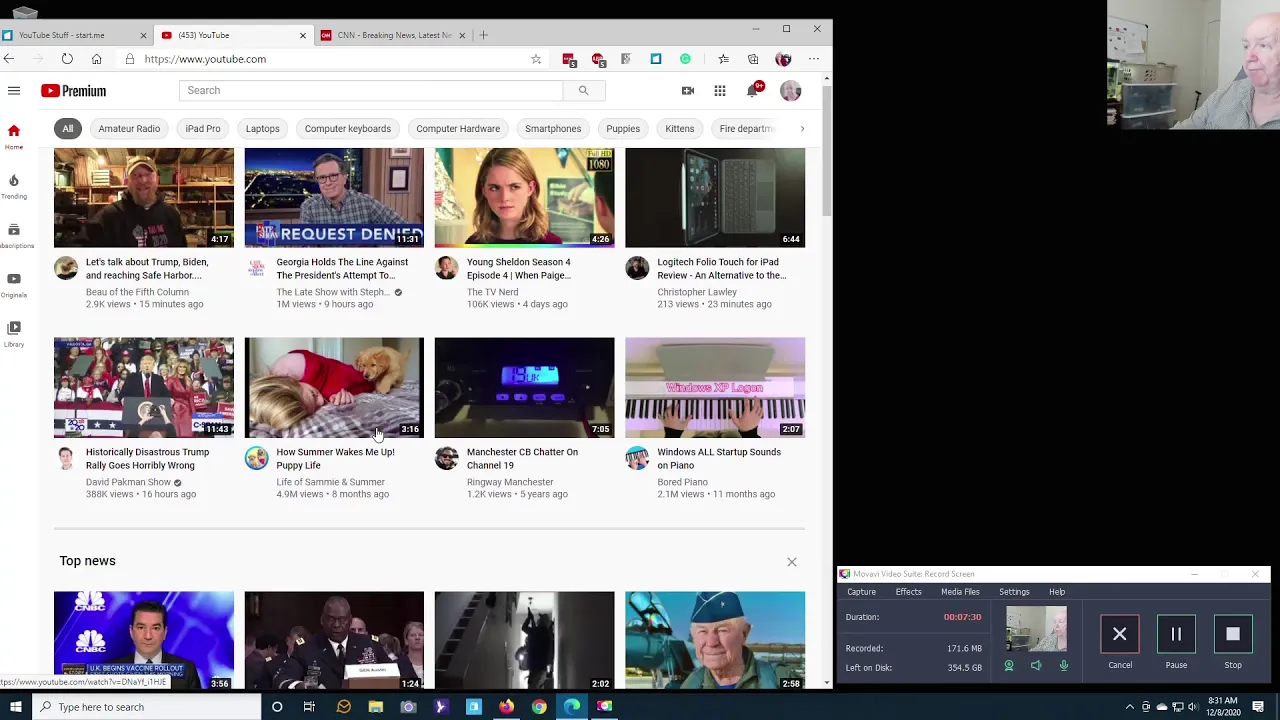Open the YouTube hamburger guide menu

click(x=14, y=91)
